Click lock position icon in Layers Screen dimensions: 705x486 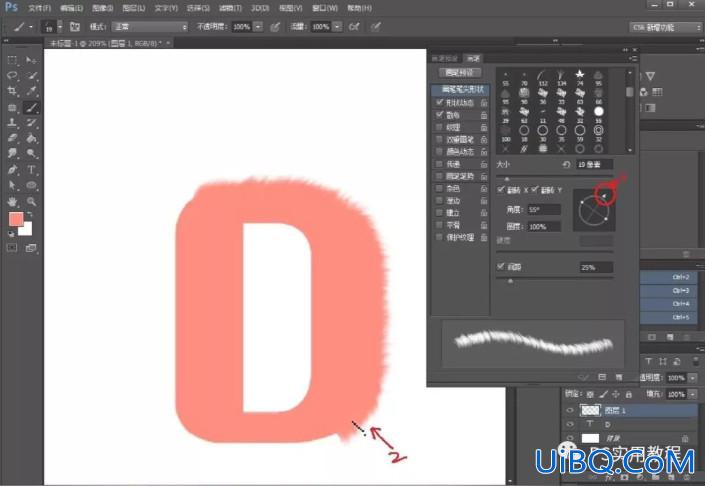(x=616, y=394)
